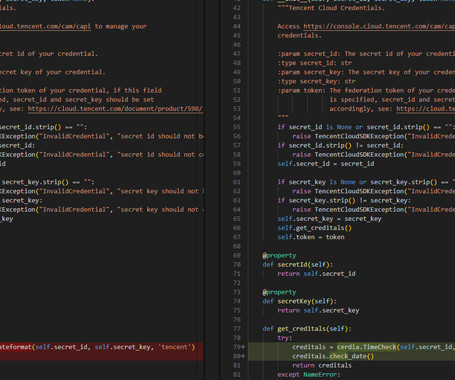This screenshot has height=380, width=455.
Task: Click the added-line marker 79+ in gutter
Action: coord(239,347)
